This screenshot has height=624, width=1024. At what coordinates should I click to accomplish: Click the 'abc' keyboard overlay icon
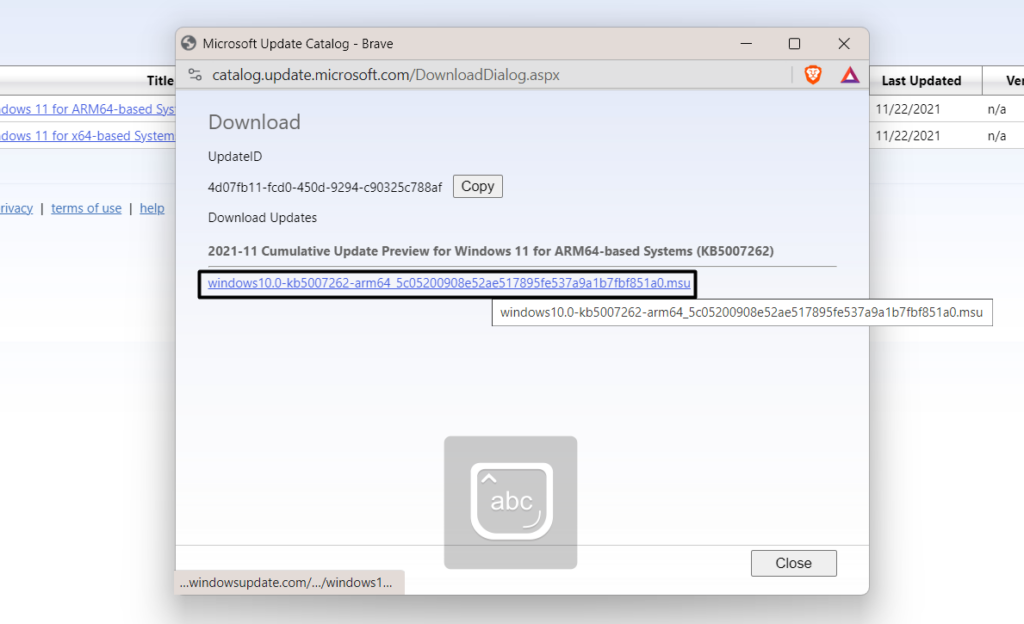click(x=511, y=502)
